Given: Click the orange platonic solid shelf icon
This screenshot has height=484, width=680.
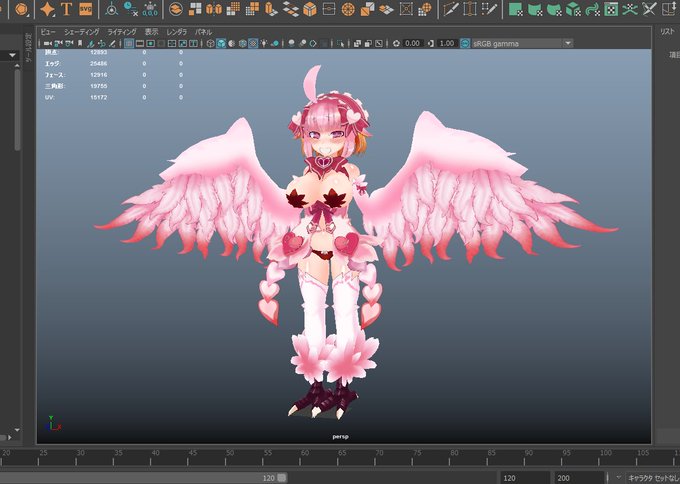Looking at the screenshot, I should (x=21, y=9).
